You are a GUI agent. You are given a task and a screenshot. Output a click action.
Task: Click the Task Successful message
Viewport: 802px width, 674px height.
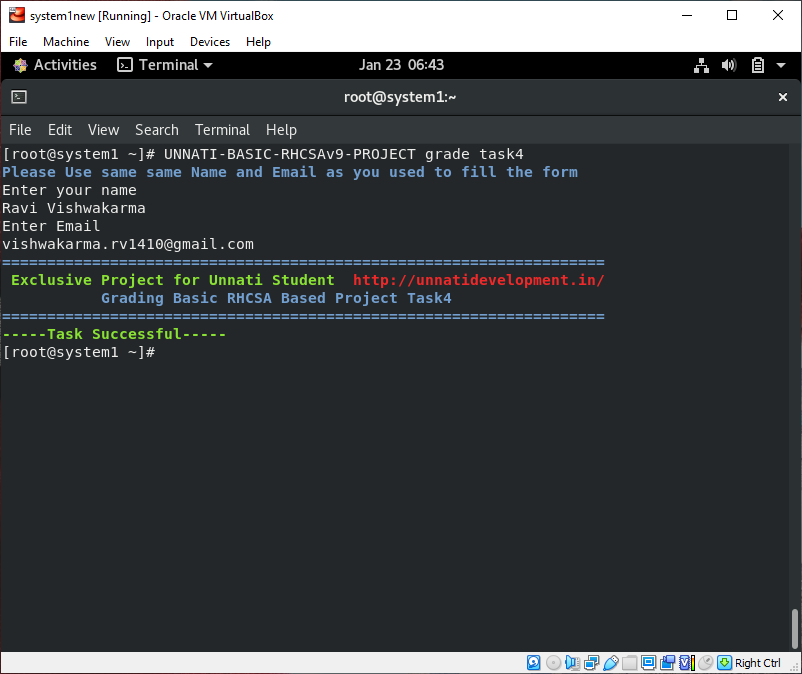pos(114,334)
